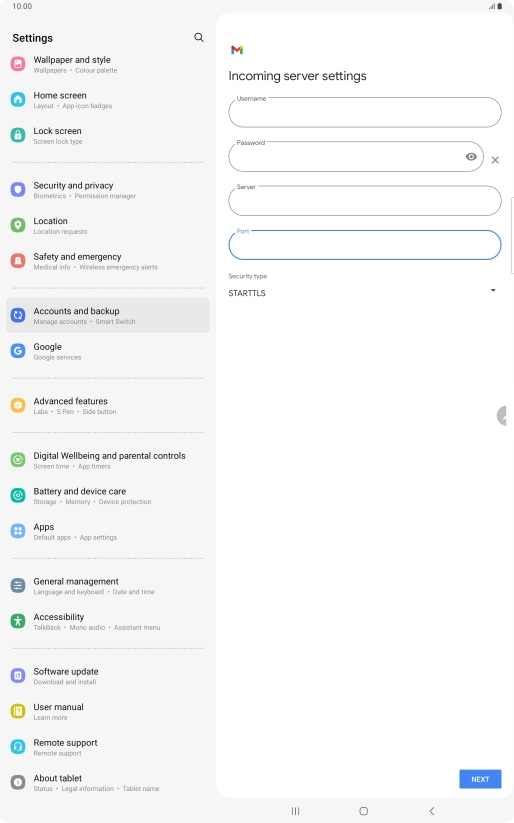Screen dimensions: 514x823
Task: Open Advanced features menu item
Action: coord(108,406)
